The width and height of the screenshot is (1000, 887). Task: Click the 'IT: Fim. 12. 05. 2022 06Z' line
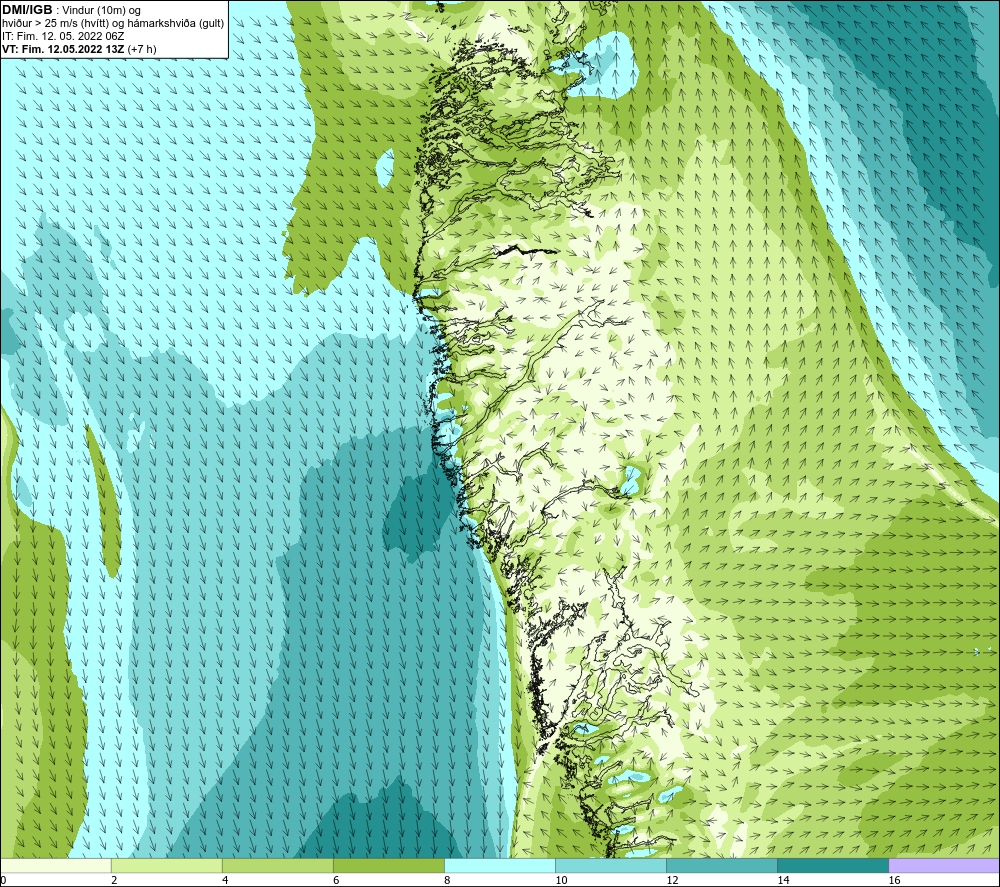tap(63, 36)
